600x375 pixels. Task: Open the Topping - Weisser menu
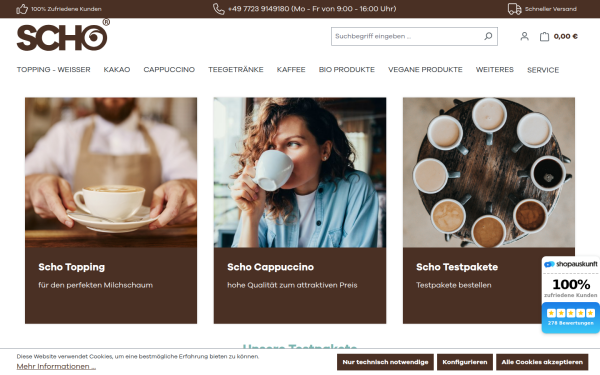54,70
